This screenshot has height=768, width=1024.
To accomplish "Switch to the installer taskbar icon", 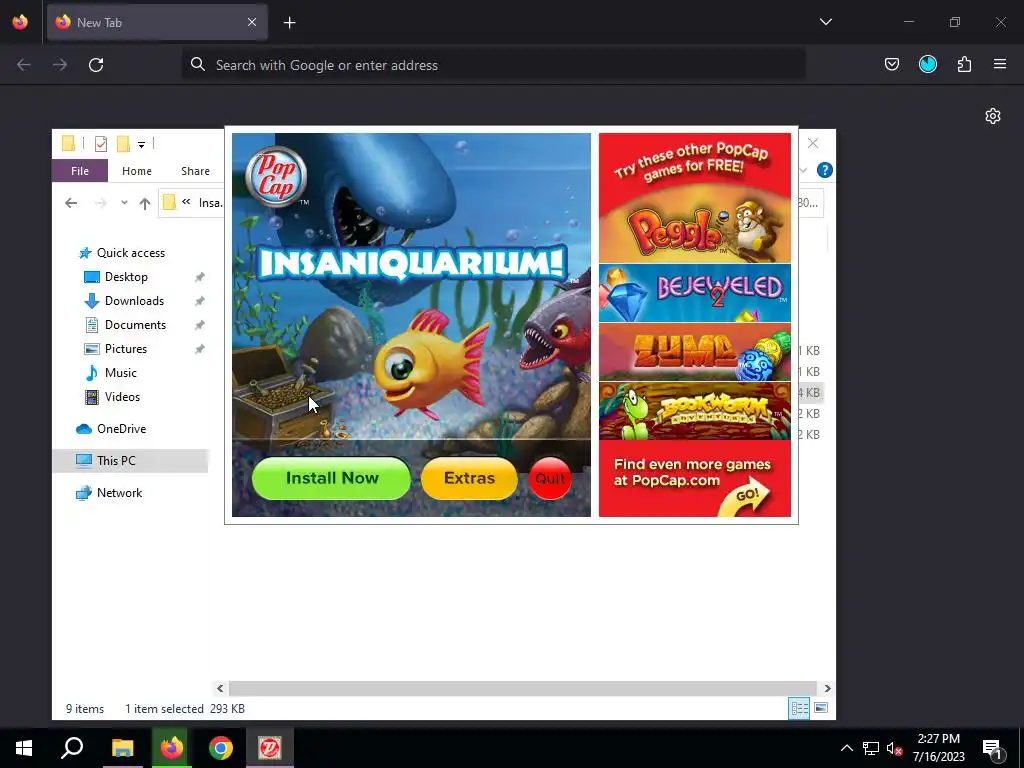I will pos(270,748).
